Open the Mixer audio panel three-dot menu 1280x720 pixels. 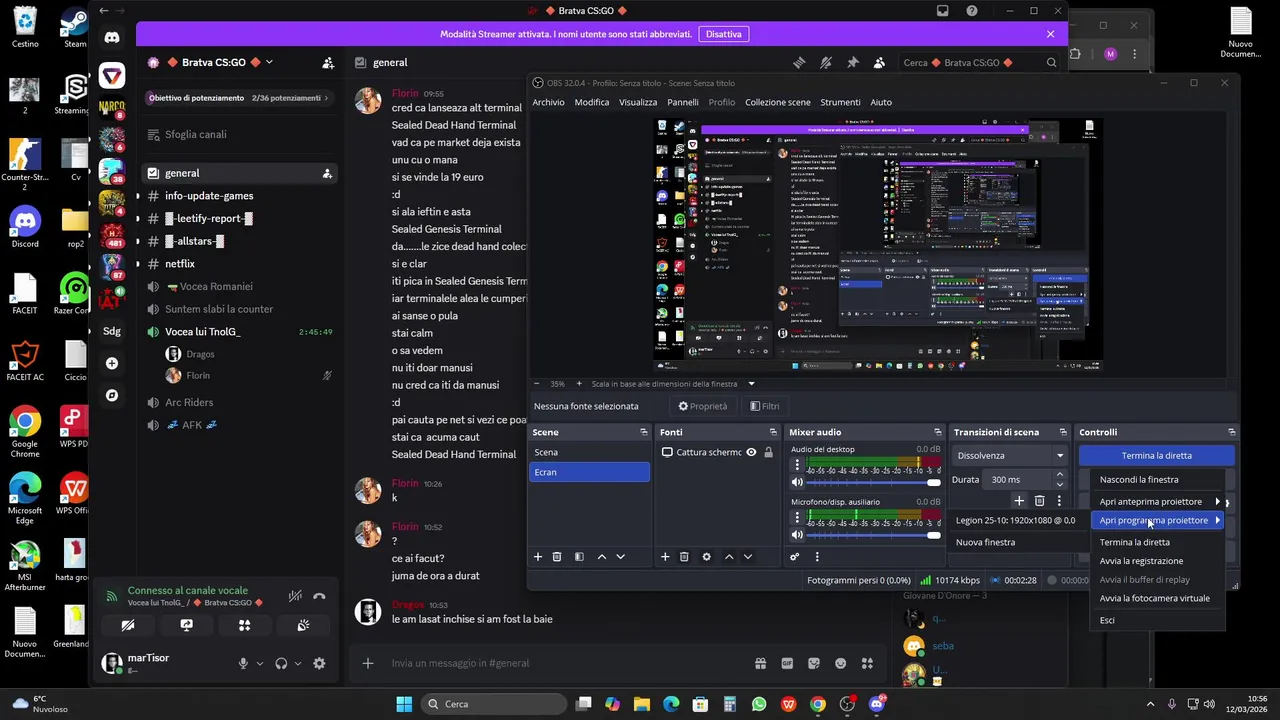817,557
